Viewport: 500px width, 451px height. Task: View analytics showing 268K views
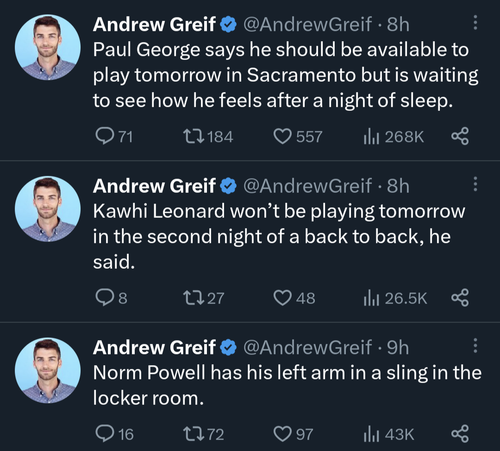click(394, 137)
